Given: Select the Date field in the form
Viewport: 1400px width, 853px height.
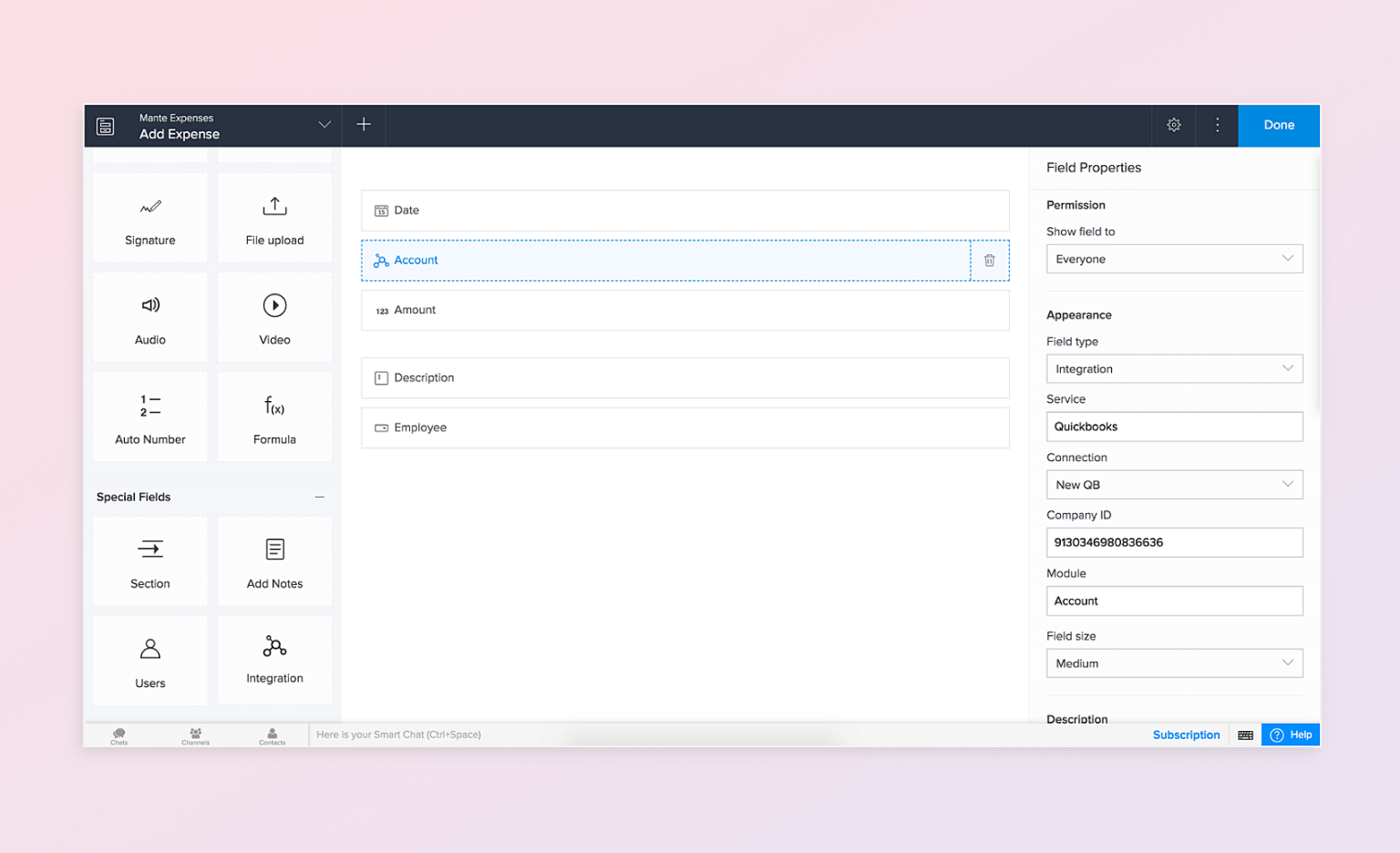Looking at the screenshot, I should coord(685,211).
